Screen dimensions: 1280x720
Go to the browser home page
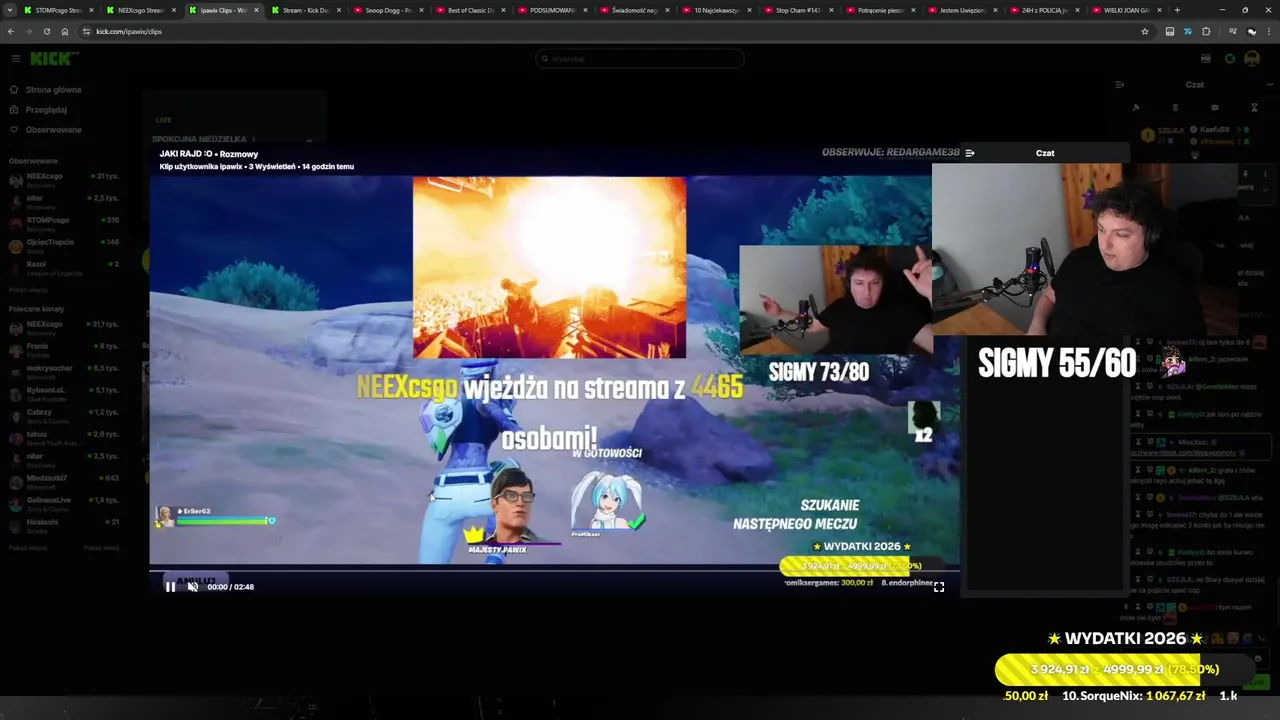pos(65,32)
